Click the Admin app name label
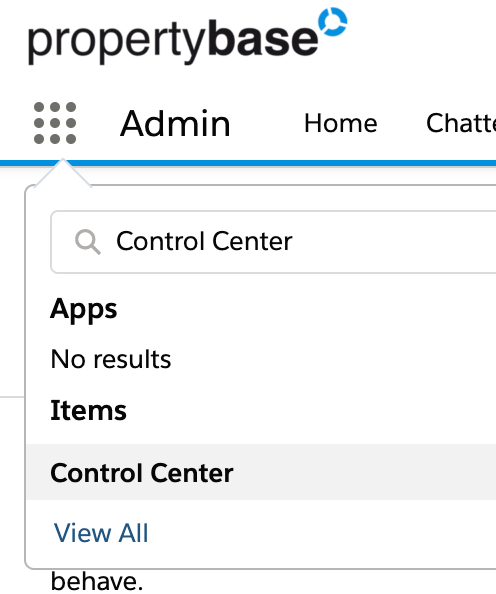The width and height of the screenshot is (496, 594). 175,123
